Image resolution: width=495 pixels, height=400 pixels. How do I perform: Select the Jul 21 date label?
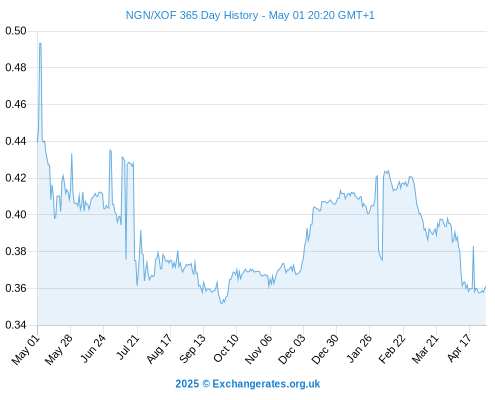(128, 347)
